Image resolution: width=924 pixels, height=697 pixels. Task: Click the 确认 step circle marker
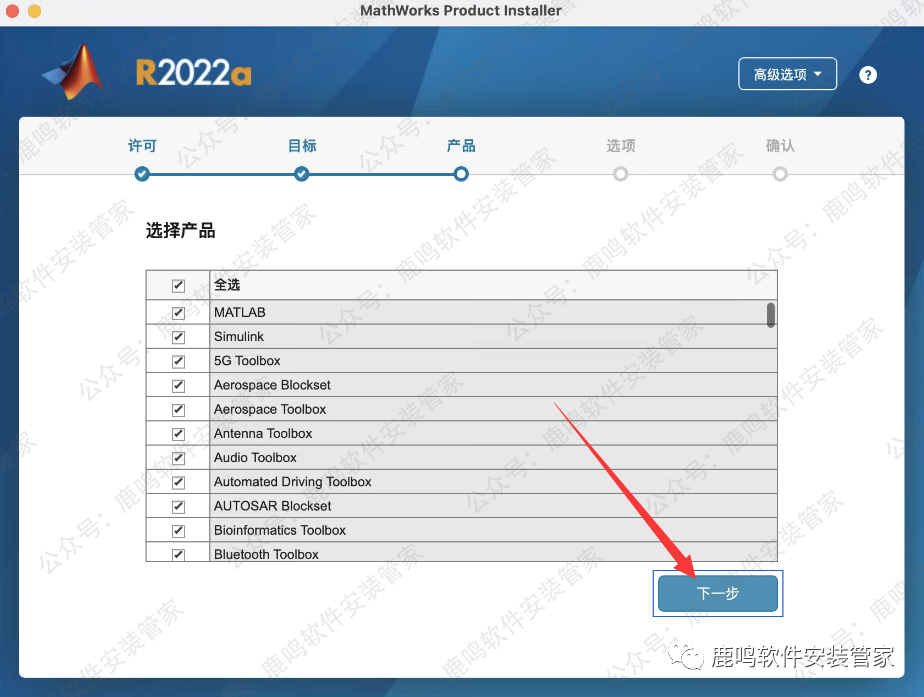780,174
